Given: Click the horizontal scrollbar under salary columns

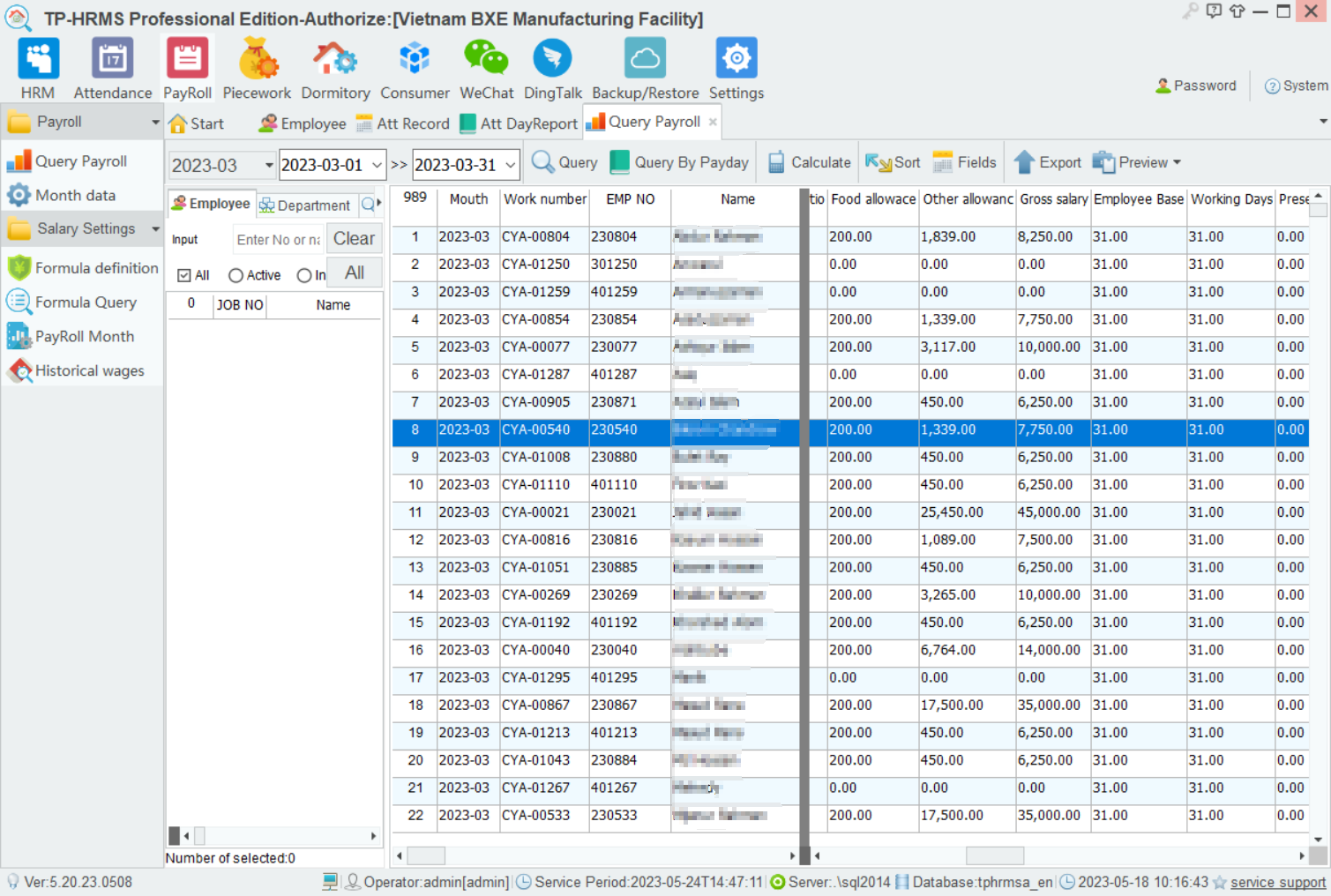Looking at the screenshot, I should [994, 855].
